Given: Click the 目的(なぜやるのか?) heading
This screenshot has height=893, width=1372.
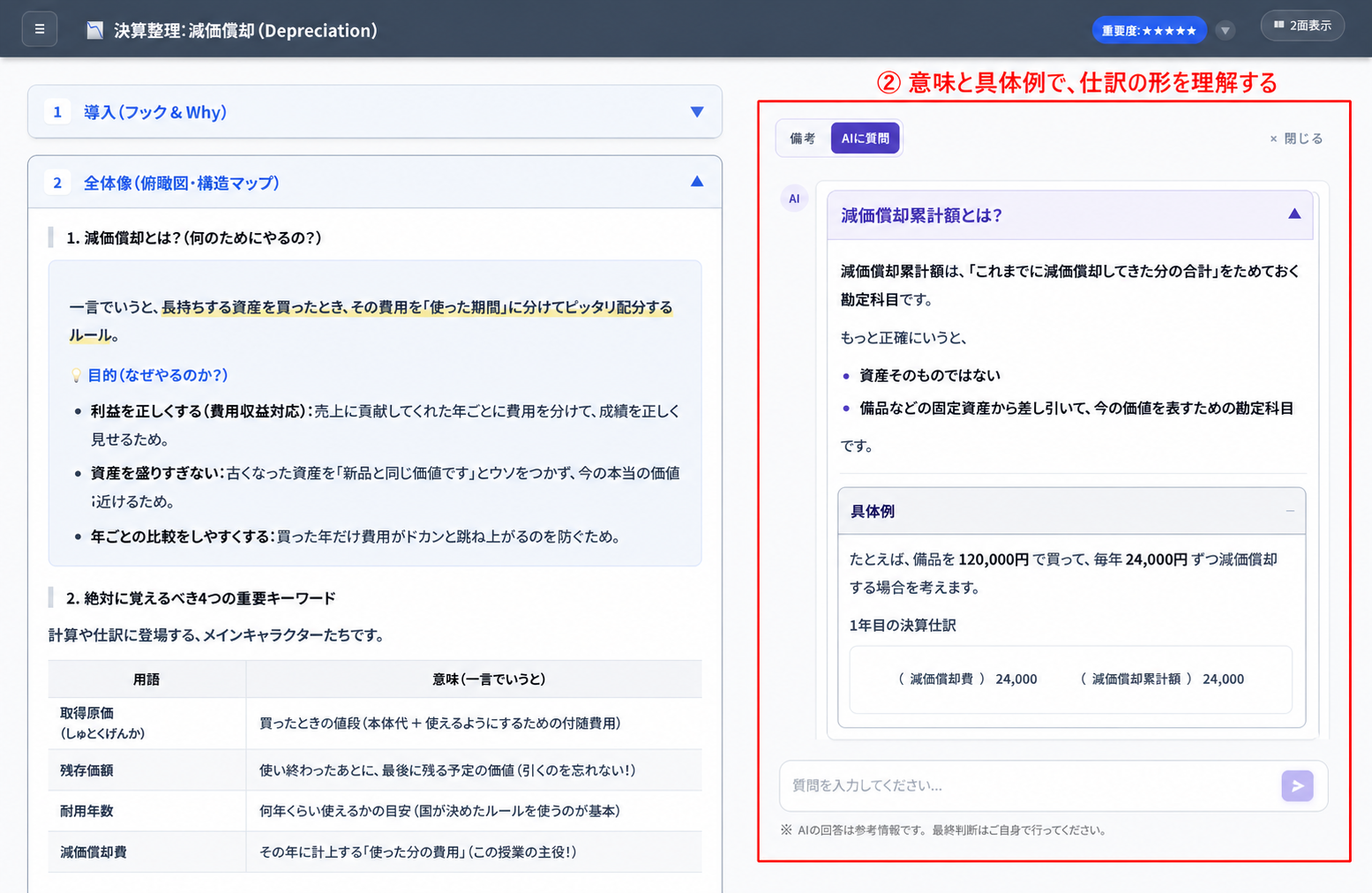Looking at the screenshot, I should 158,375.
